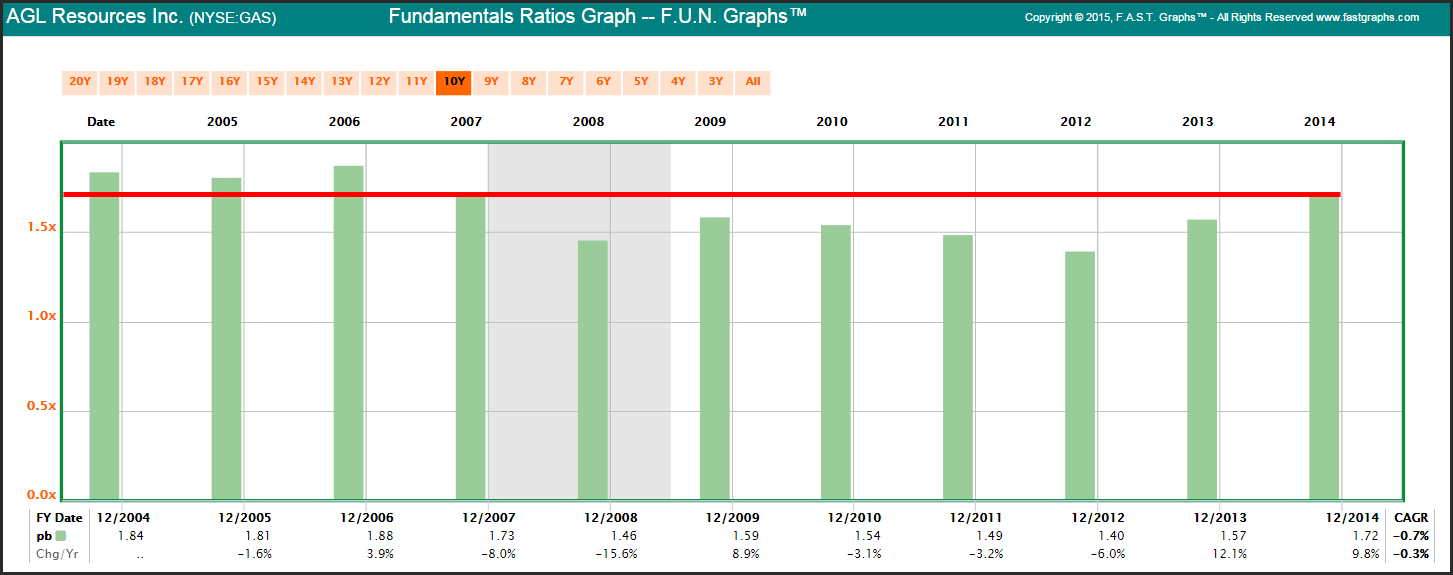Select the 20Y time range button
1453x575 pixels.
(x=80, y=82)
